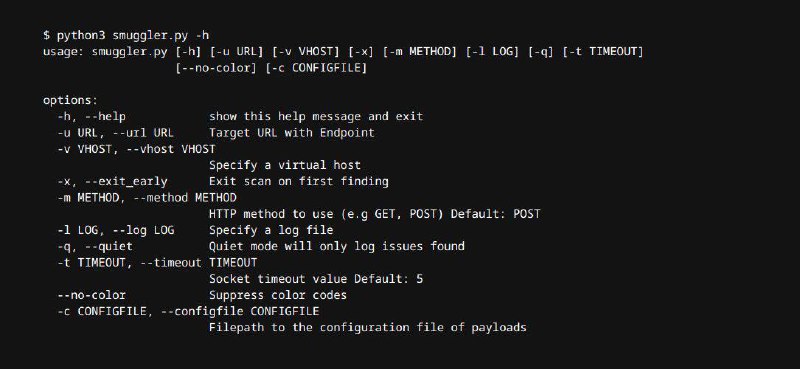This screenshot has width=800, height=369.
Task: Click the '[-v VHOST]' usage argument
Action: (x=306, y=52)
